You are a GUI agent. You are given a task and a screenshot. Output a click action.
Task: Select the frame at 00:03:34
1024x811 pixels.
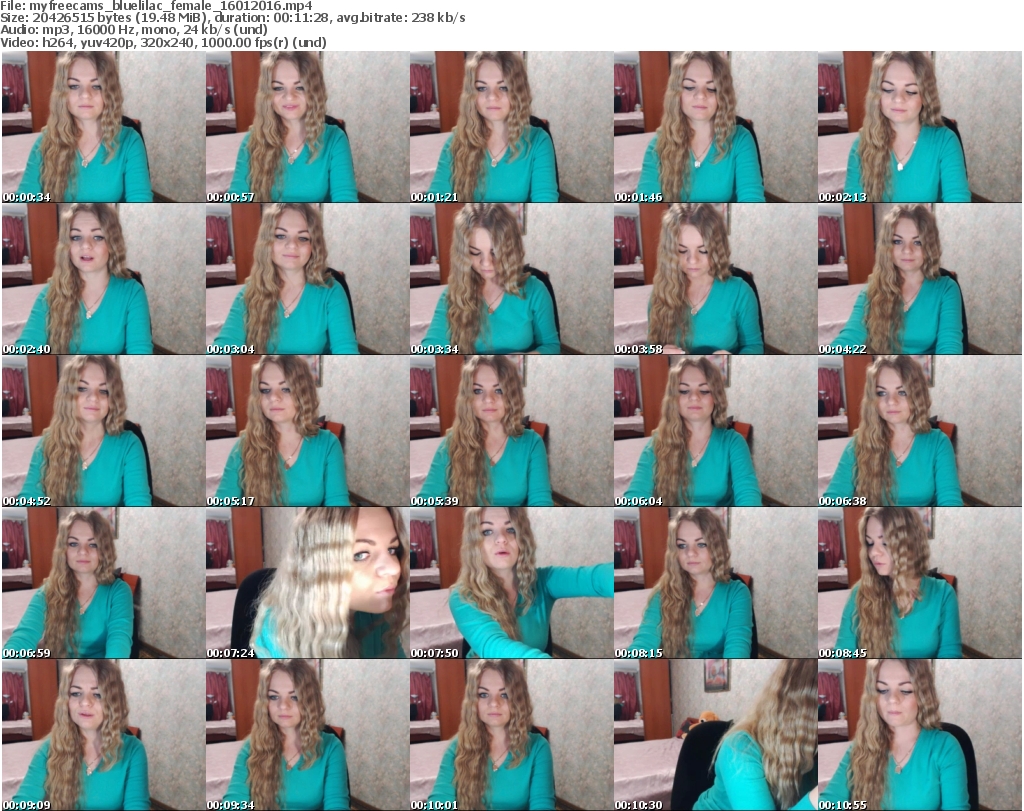(511, 279)
